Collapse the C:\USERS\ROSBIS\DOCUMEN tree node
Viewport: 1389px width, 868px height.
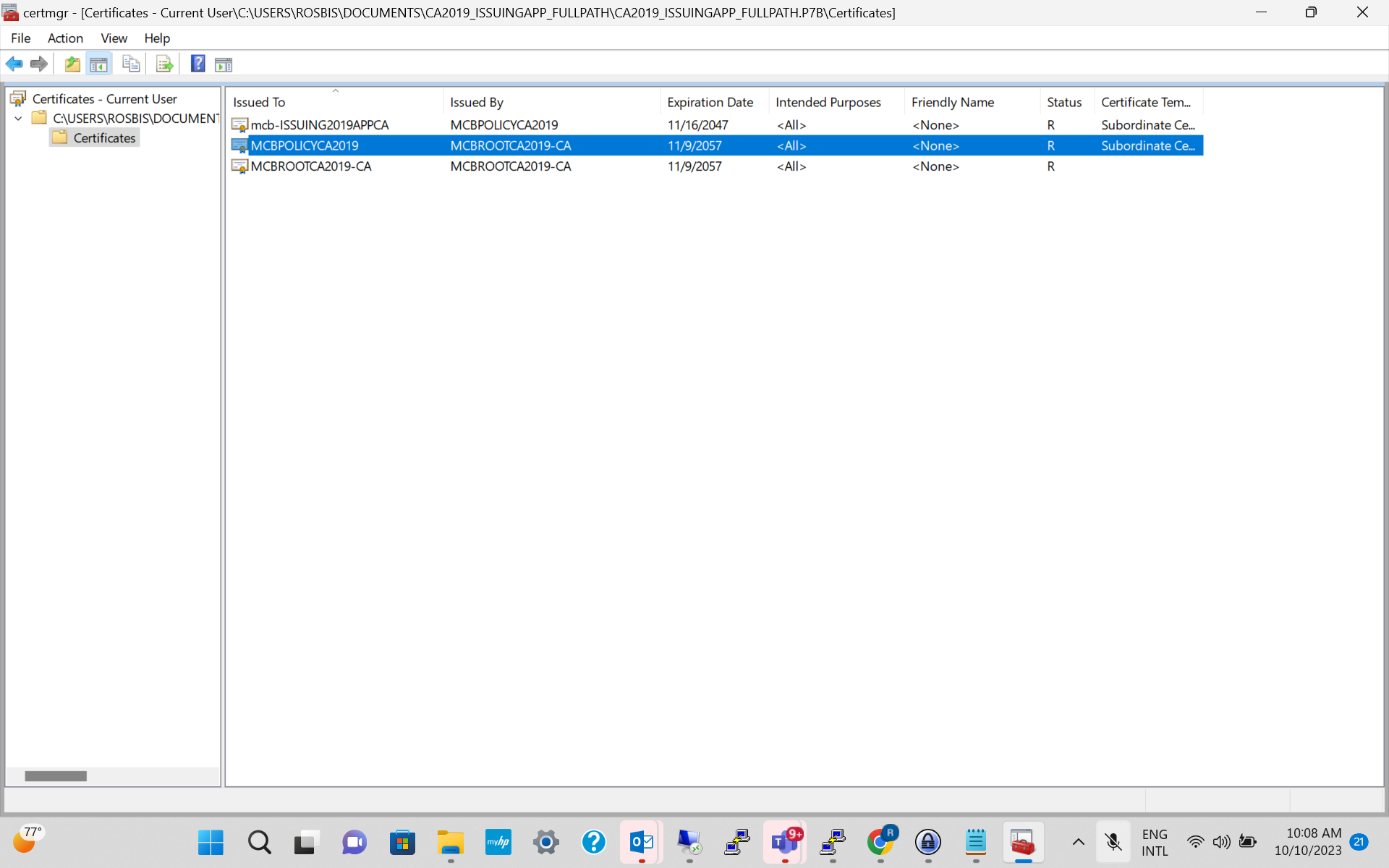(18, 119)
